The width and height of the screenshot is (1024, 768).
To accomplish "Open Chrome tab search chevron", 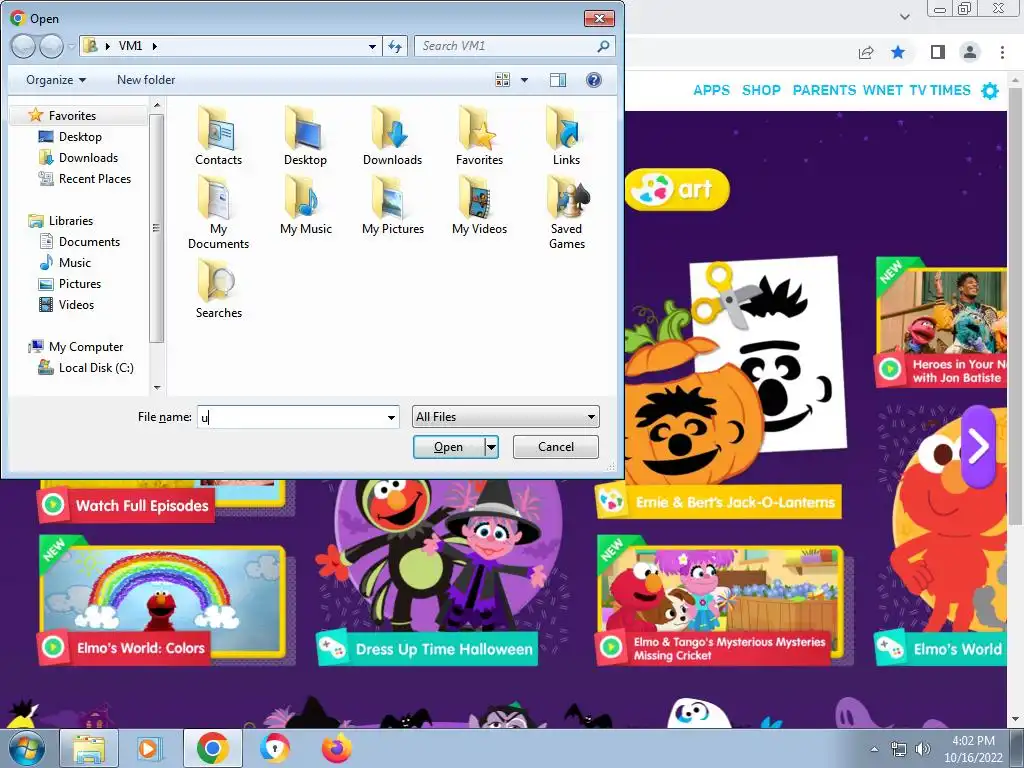I will 904,17.
